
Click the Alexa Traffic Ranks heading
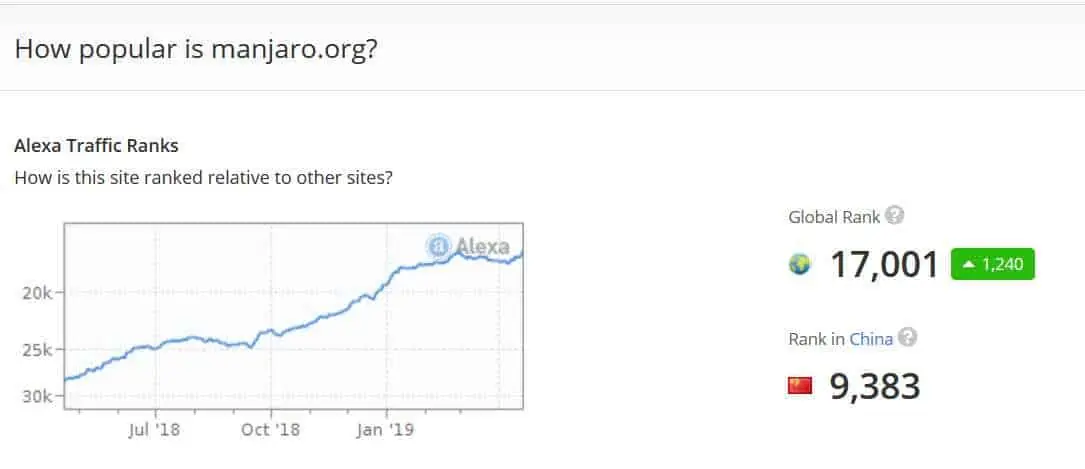[96, 146]
